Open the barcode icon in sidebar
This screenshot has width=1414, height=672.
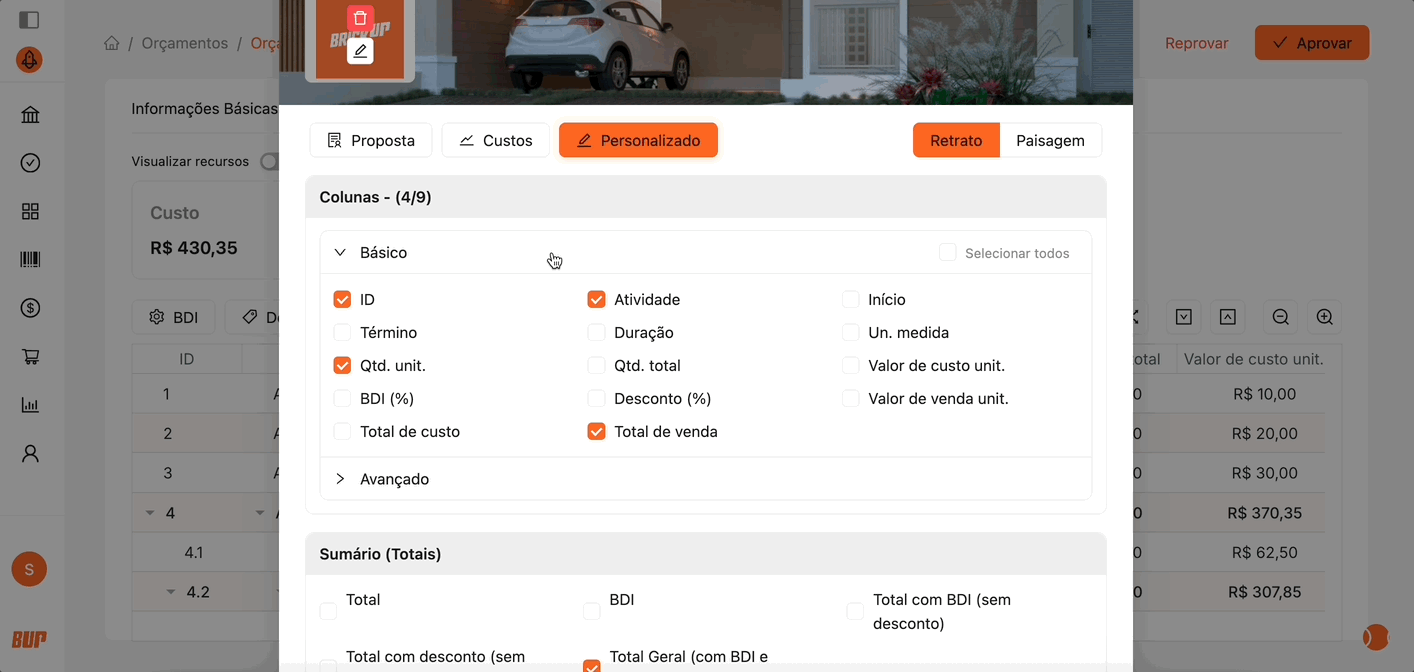(x=30, y=260)
